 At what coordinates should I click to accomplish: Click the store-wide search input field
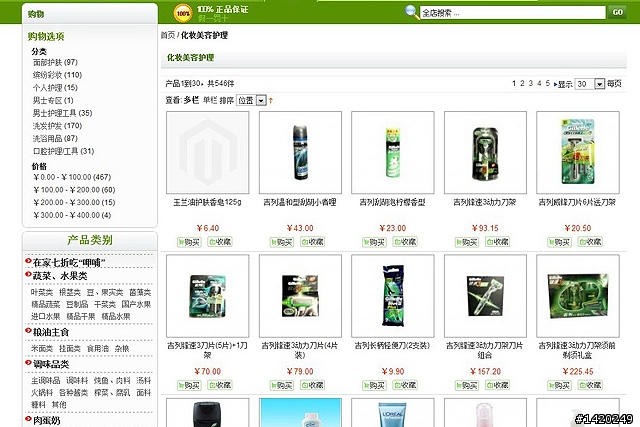point(513,13)
